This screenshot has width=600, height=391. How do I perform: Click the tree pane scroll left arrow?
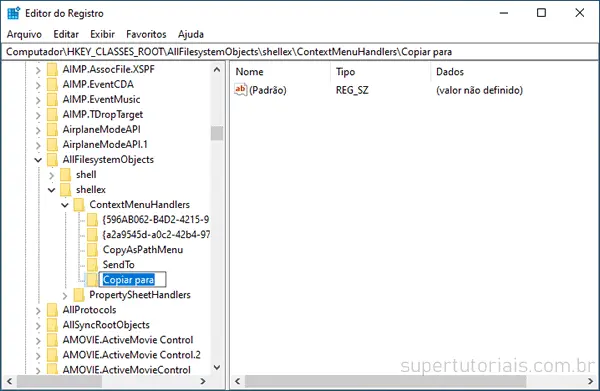click(x=10, y=381)
